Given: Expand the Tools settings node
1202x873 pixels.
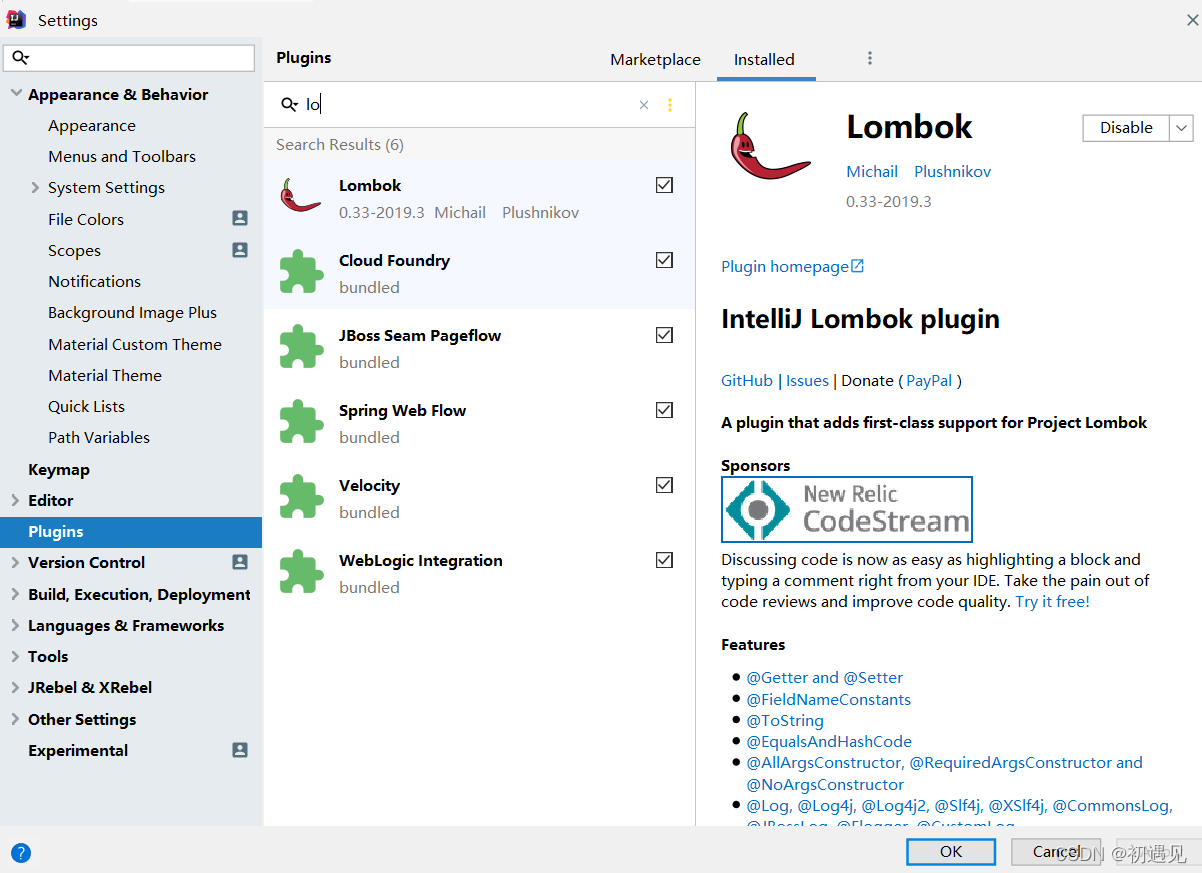Looking at the screenshot, I should 15,656.
